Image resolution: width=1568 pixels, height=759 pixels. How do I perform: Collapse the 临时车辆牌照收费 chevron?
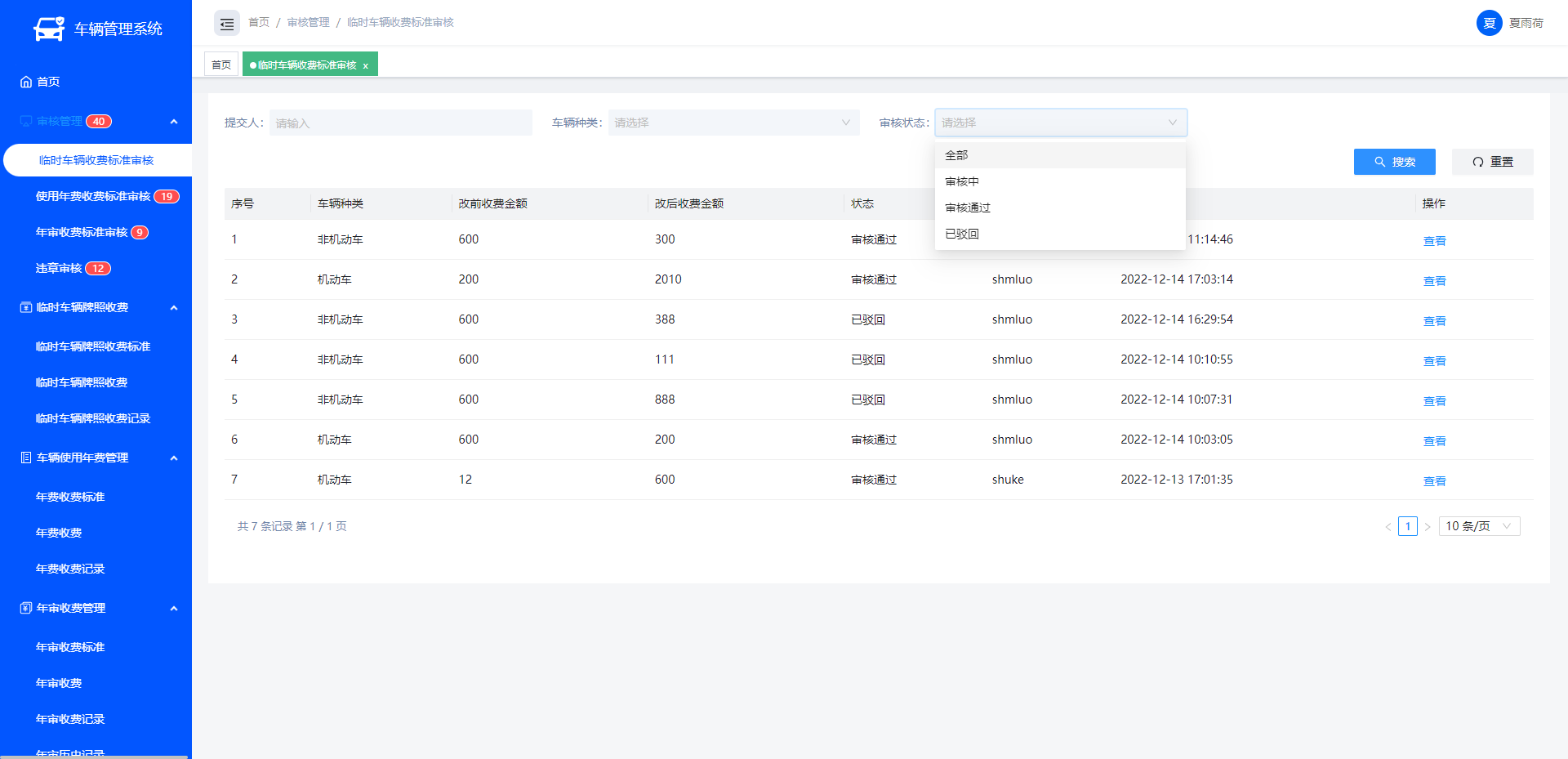click(x=174, y=308)
